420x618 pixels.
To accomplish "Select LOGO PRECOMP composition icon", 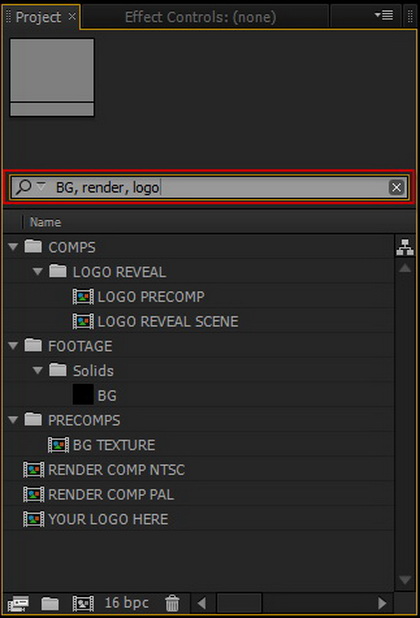I will pos(83,297).
